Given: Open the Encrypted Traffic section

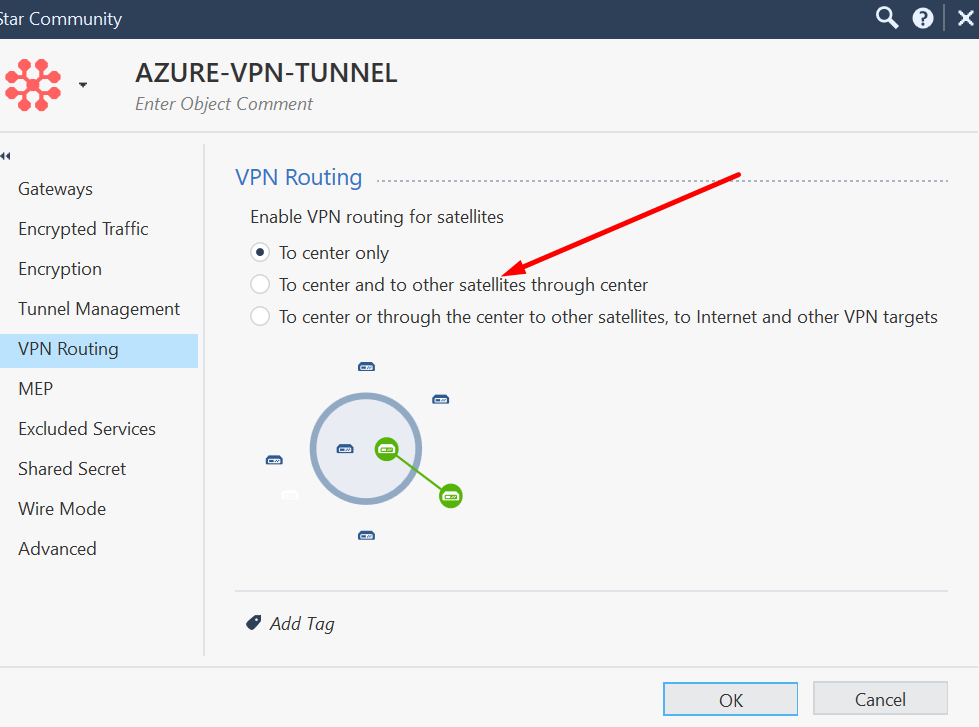Looking at the screenshot, I should 82,228.
